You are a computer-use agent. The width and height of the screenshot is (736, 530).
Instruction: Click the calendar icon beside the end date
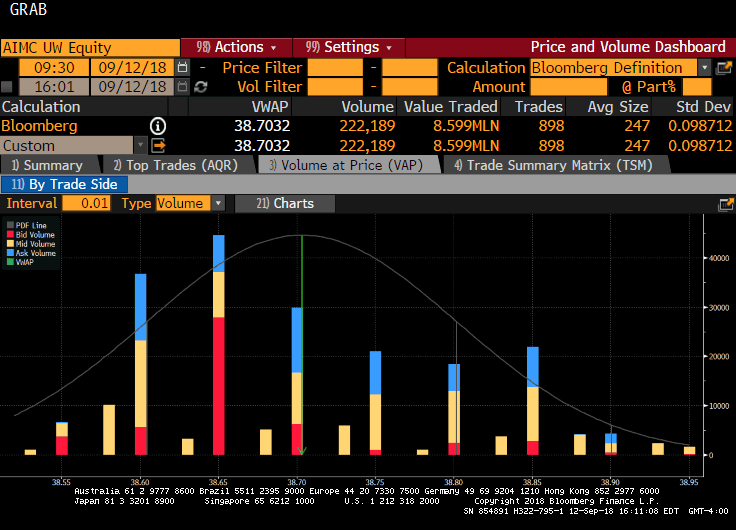pos(182,87)
